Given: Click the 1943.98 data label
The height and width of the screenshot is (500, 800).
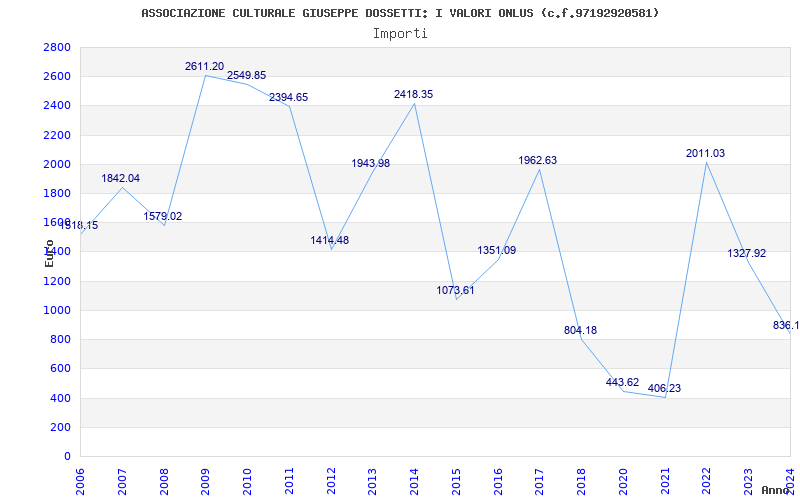Looking at the screenshot, I should pos(371,163).
